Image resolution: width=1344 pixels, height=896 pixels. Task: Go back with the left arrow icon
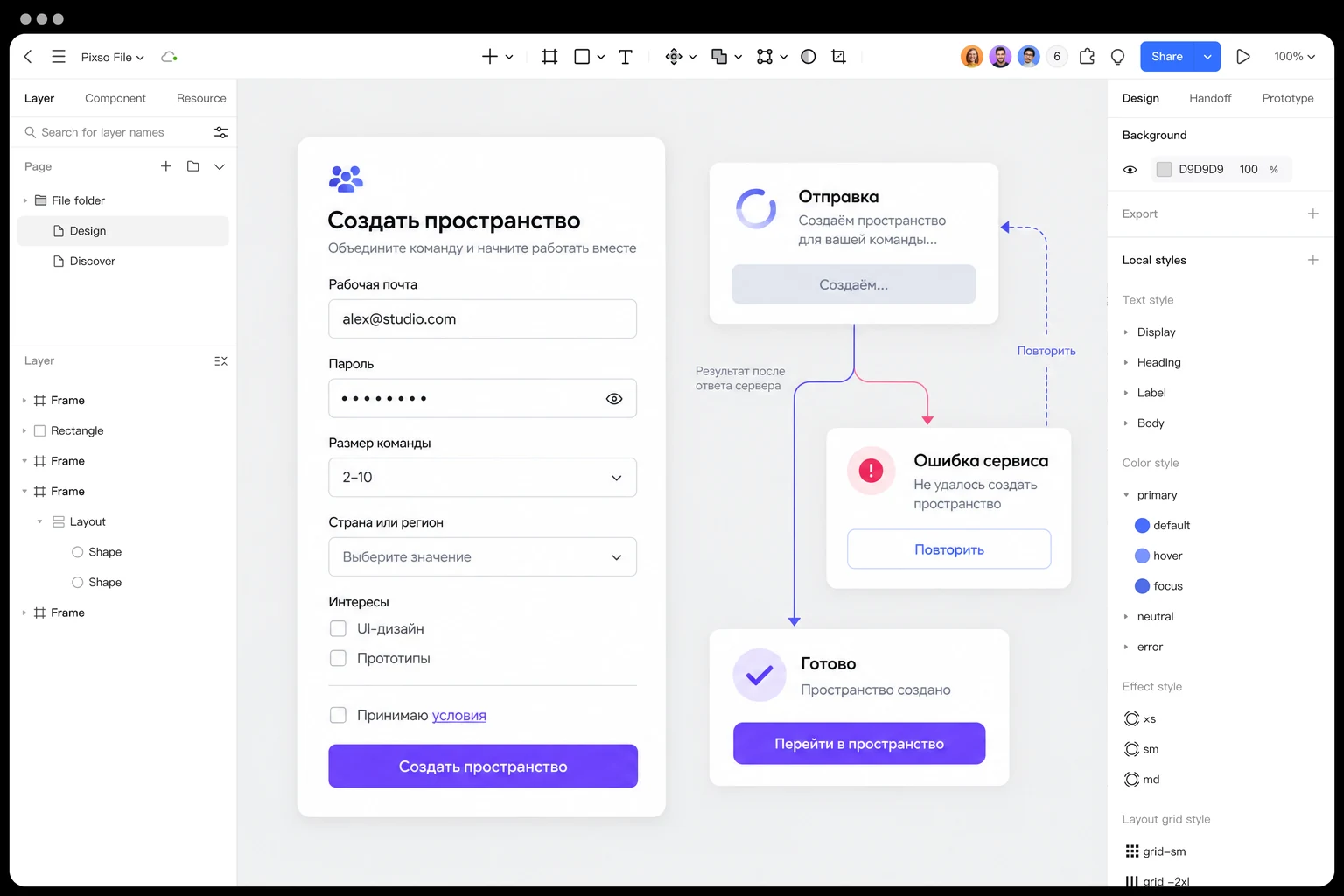click(28, 57)
